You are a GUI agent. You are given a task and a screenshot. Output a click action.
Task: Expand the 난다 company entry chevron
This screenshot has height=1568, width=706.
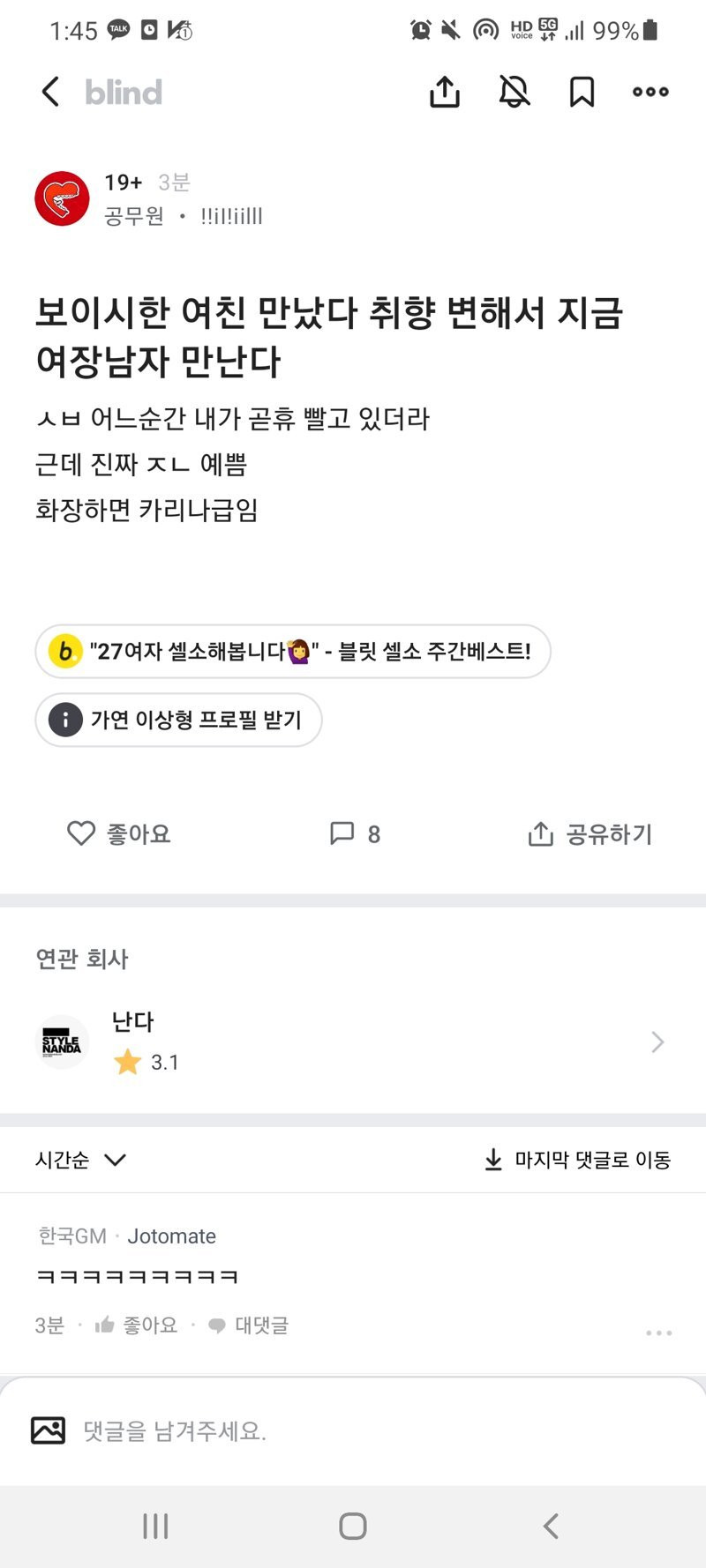657,1042
